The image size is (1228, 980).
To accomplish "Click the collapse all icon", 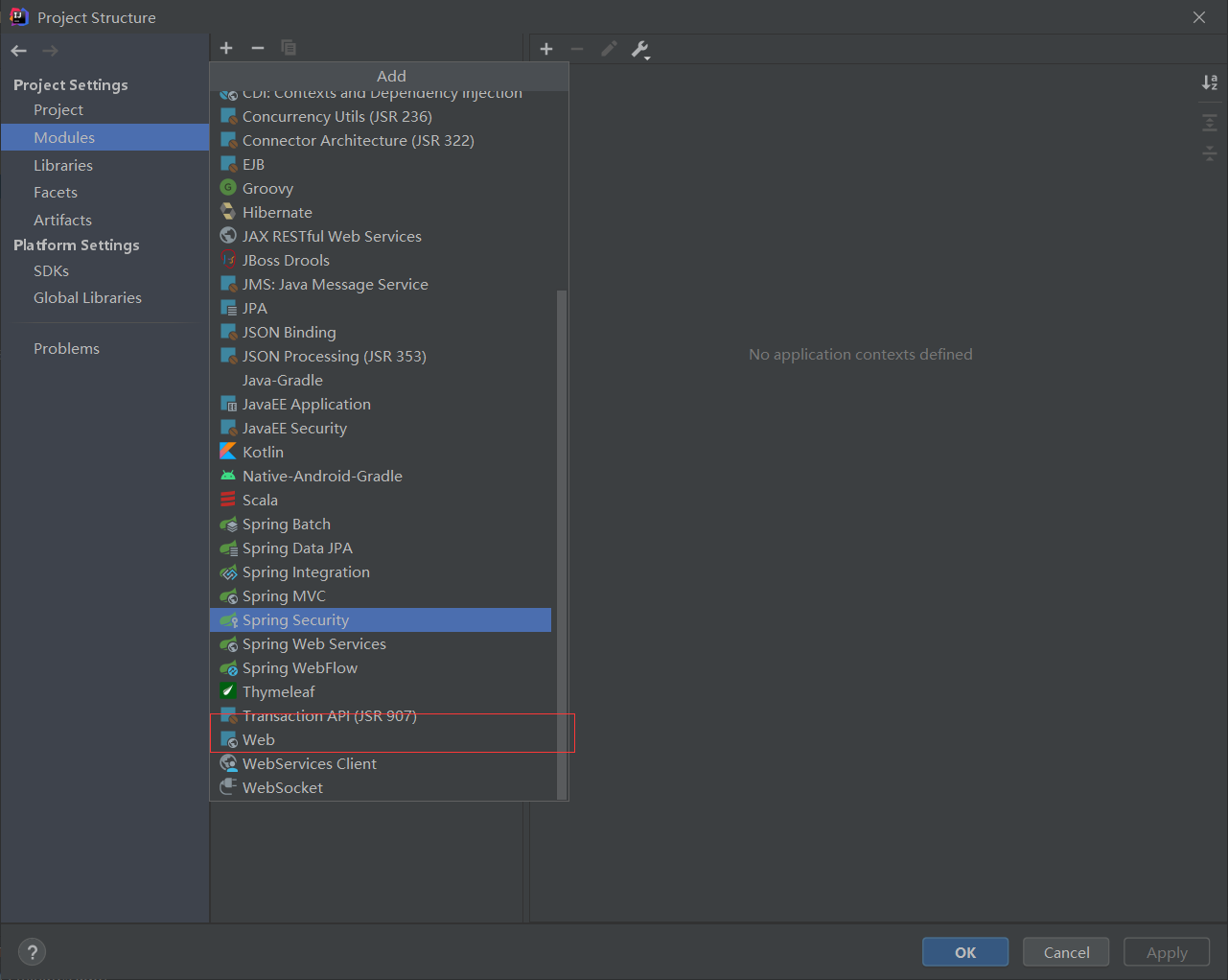I will 1210,153.
